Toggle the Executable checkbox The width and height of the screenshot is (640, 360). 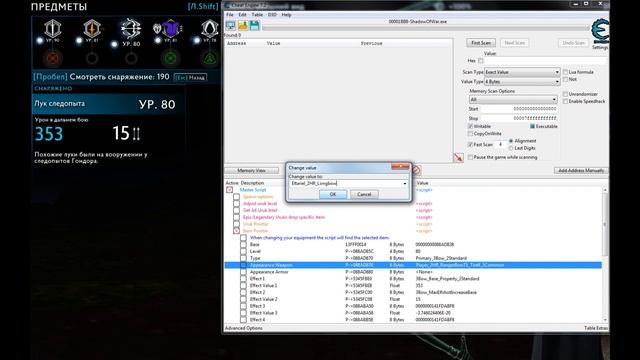tap(532, 126)
